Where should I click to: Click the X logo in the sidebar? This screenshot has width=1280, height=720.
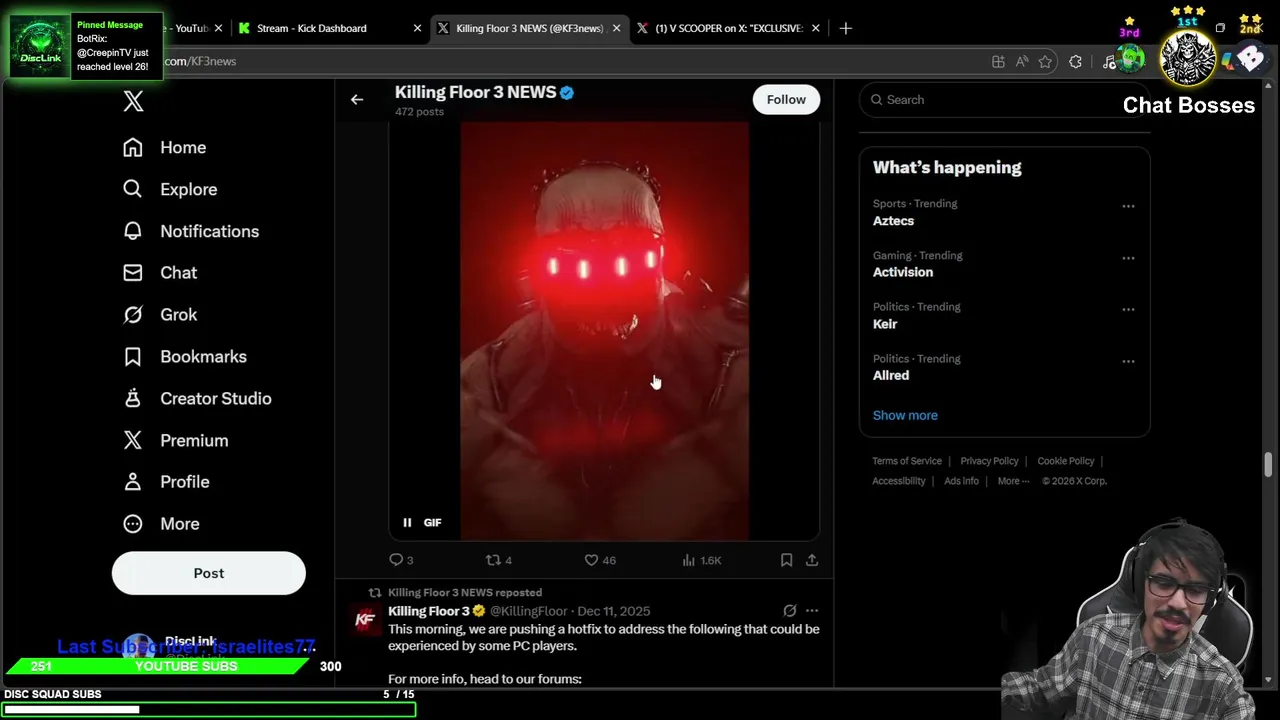[x=133, y=101]
